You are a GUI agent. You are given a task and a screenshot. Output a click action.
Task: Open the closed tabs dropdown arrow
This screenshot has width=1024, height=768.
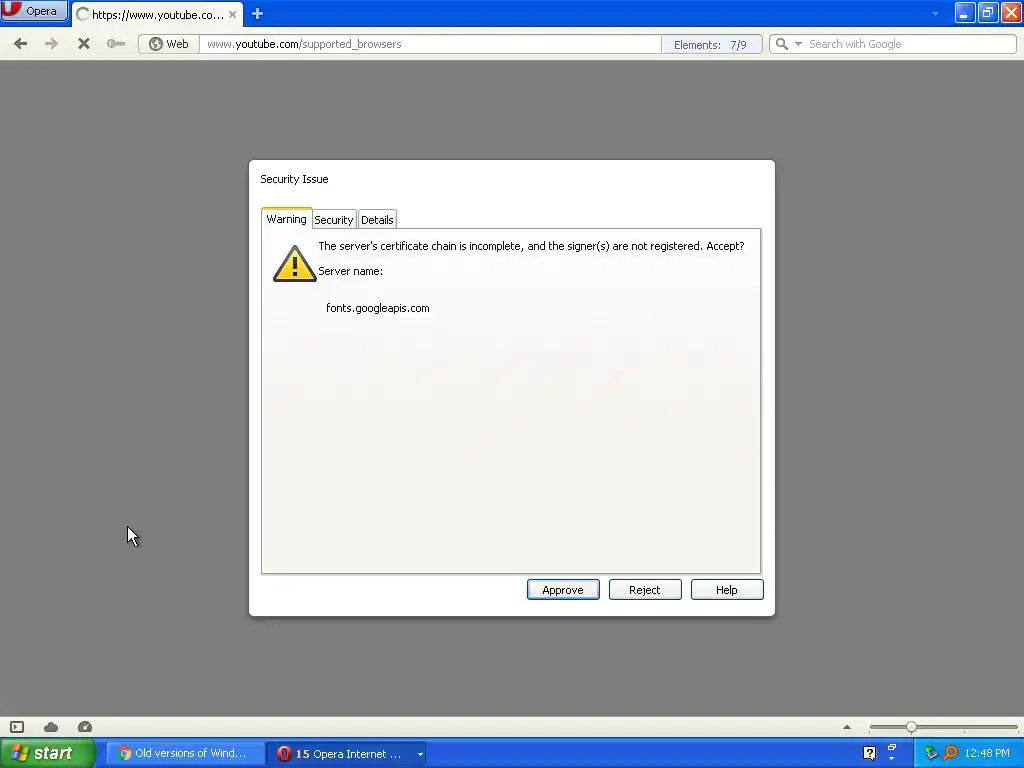[x=935, y=13]
